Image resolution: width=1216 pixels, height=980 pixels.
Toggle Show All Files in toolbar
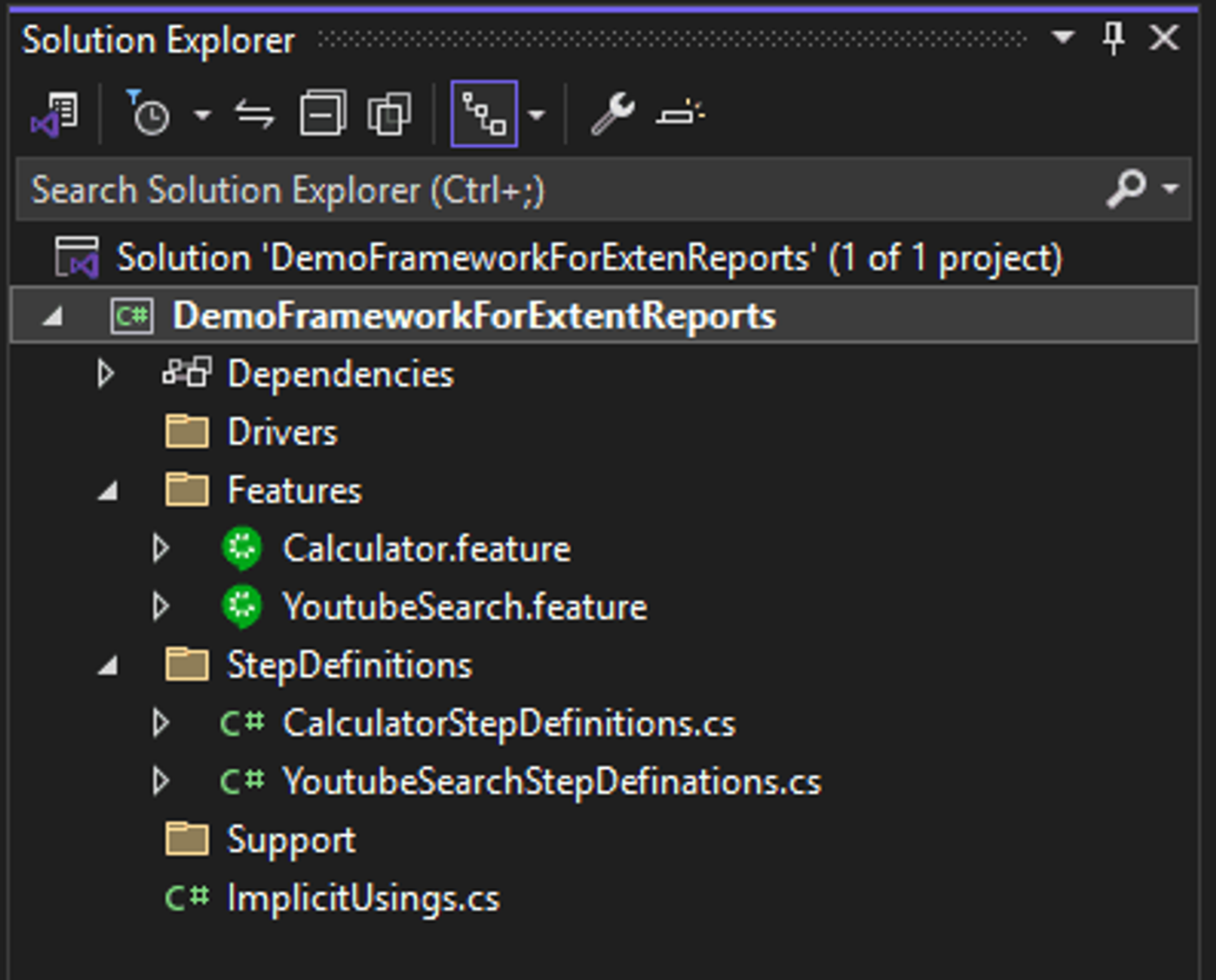point(389,114)
